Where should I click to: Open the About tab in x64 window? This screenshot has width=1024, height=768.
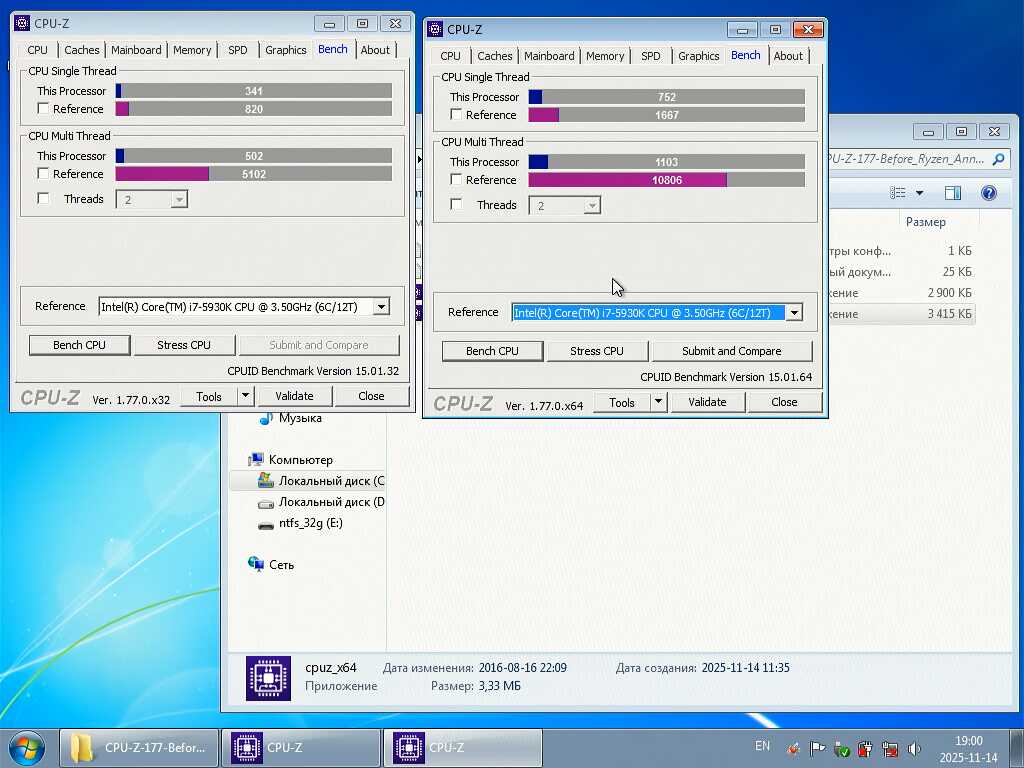(x=788, y=56)
